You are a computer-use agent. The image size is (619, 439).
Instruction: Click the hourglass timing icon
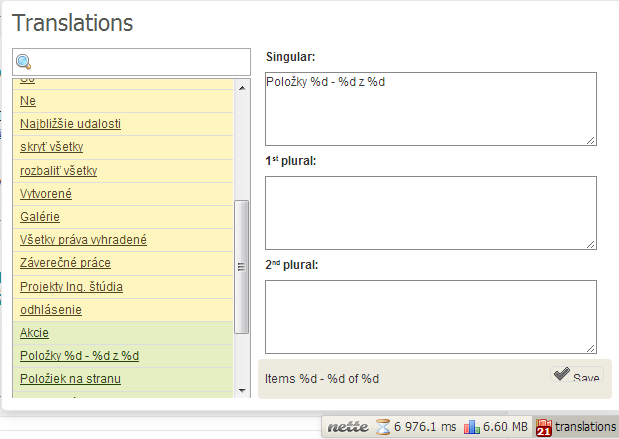[x=382, y=427]
